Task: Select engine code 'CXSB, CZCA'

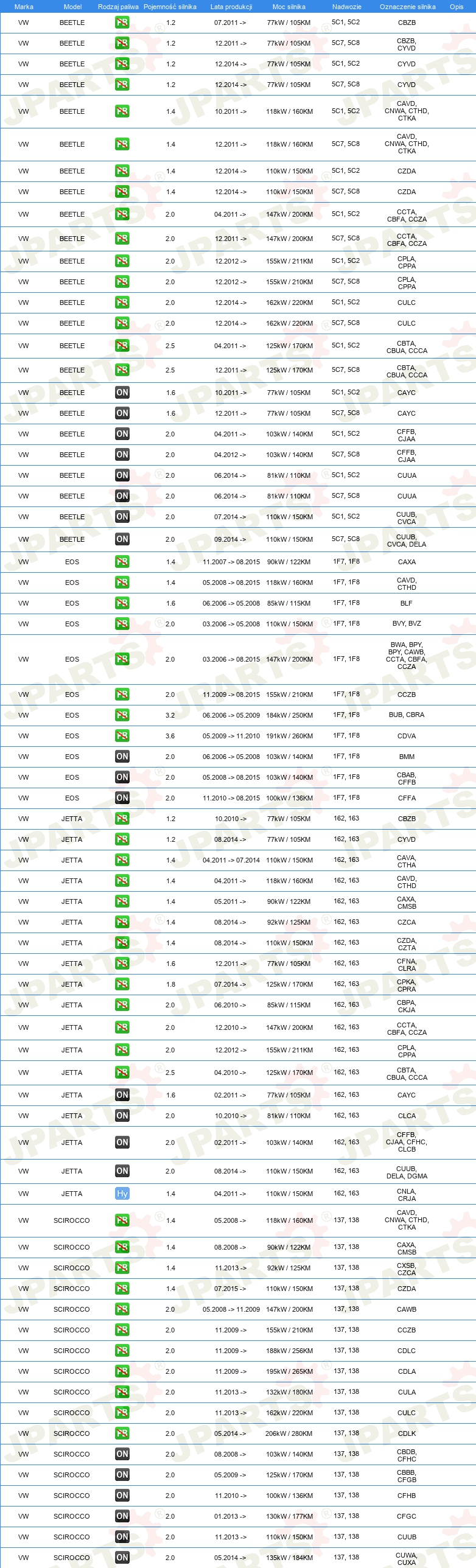Action: pyautogui.click(x=407, y=1269)
